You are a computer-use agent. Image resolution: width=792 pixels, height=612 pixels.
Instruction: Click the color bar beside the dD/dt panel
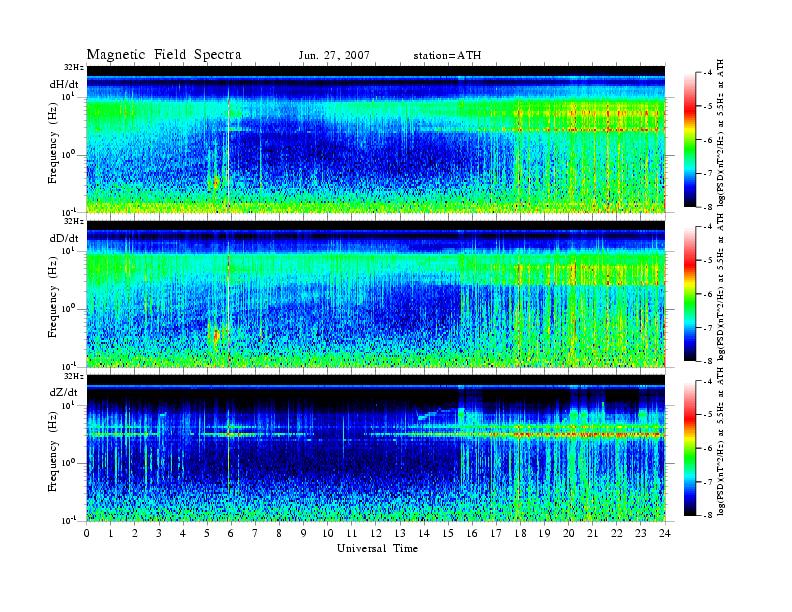click(x=689, y=294)
